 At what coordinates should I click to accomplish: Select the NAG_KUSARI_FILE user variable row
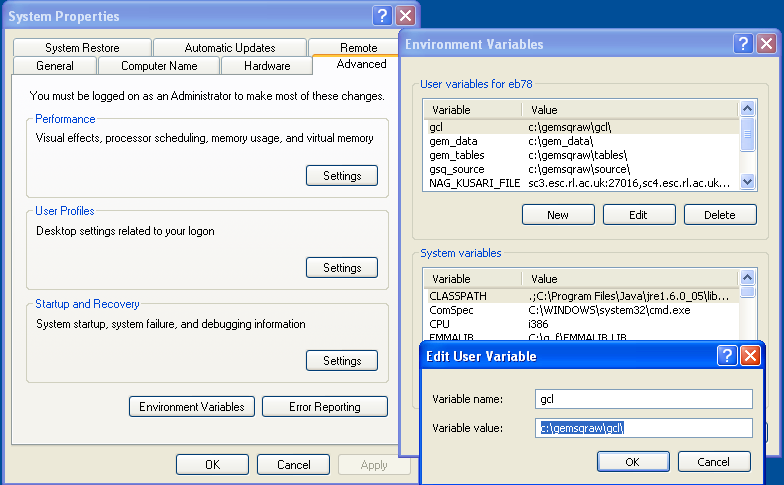click(582, 183)
